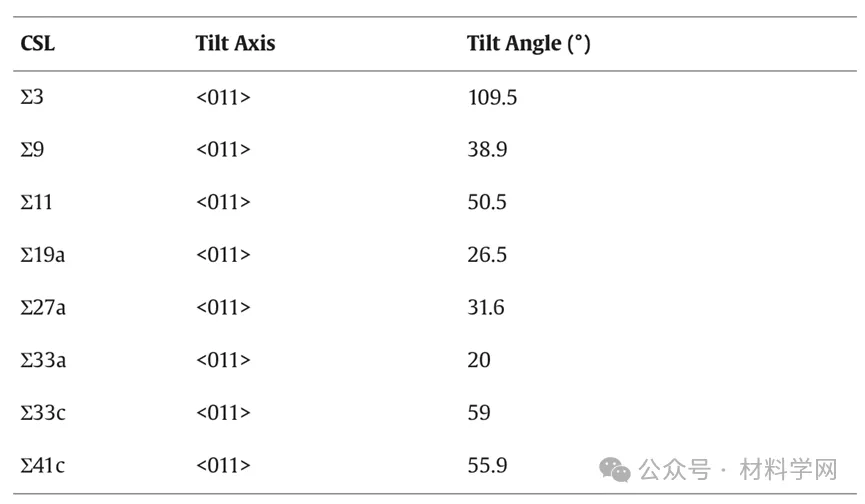Click the Σ27a cell
Screen dimensions: 865x504
(x=43, y=307)
